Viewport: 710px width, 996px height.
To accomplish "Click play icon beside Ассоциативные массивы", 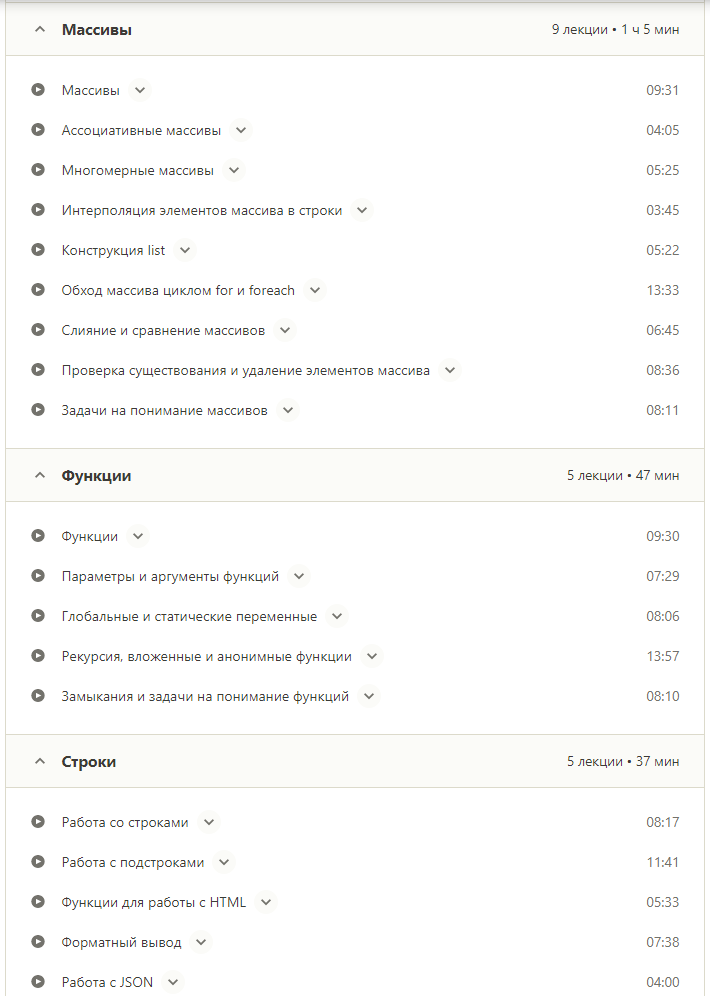I will [38, 130].
